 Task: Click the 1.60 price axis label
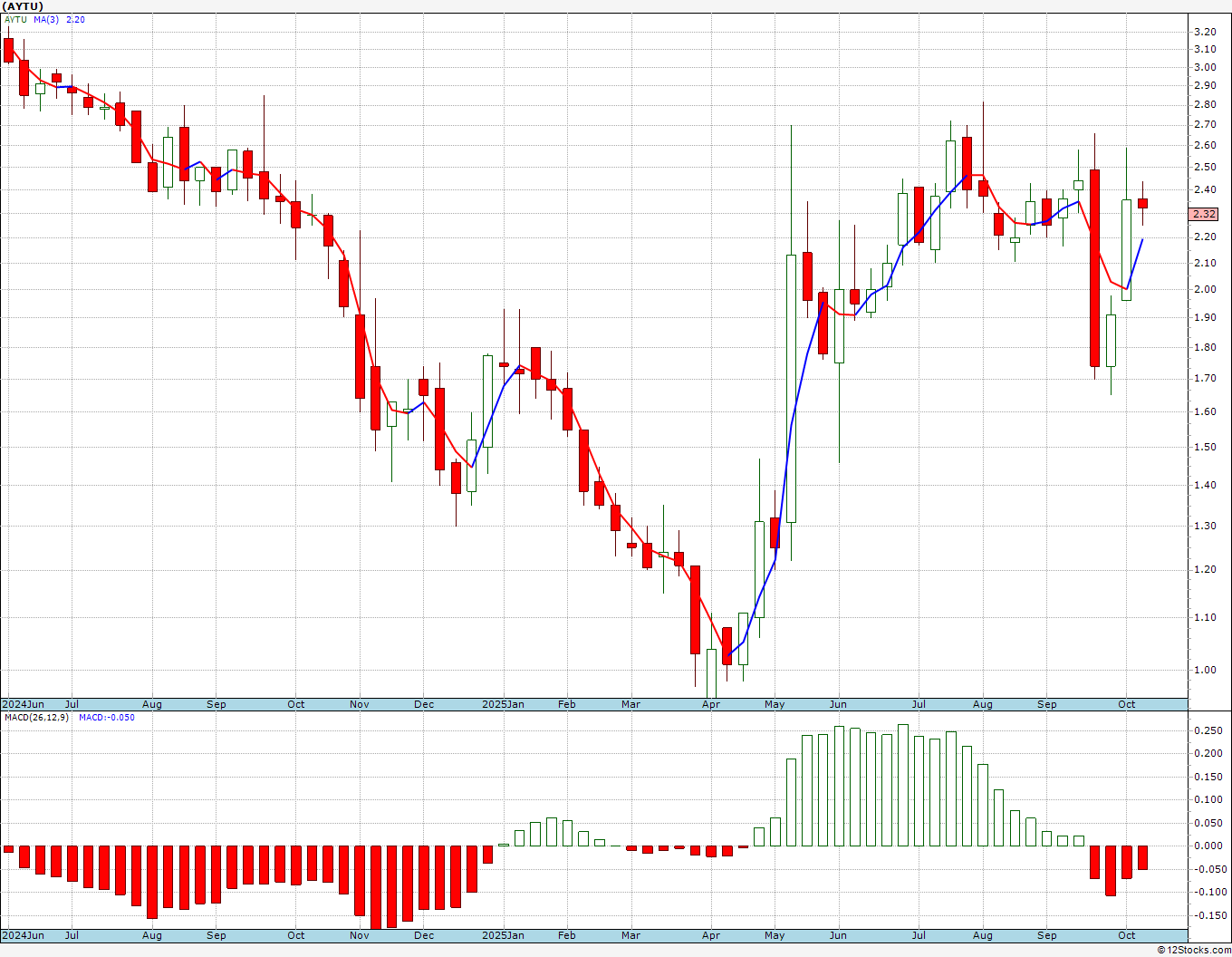1205,412
